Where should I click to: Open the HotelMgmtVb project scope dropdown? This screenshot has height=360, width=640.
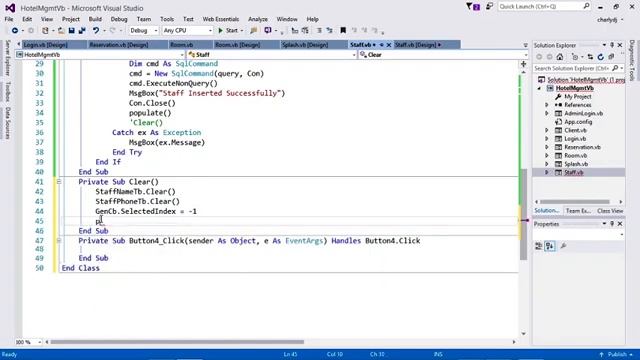100,55
